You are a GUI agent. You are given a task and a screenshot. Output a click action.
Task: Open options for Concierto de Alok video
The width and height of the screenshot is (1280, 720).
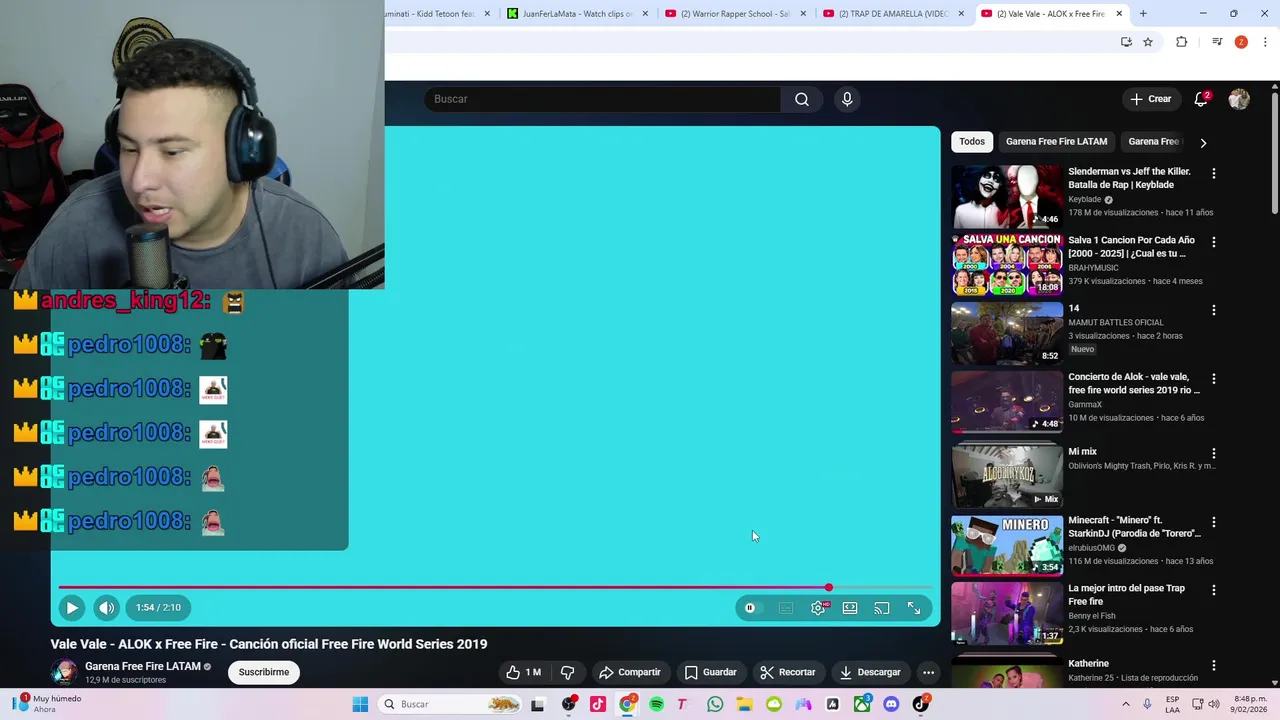click(x=1214, y=379)
